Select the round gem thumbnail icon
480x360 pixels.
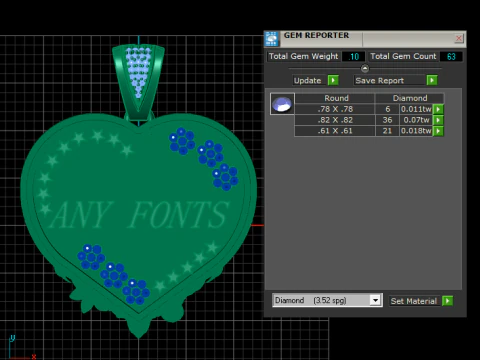pos(282,104)
